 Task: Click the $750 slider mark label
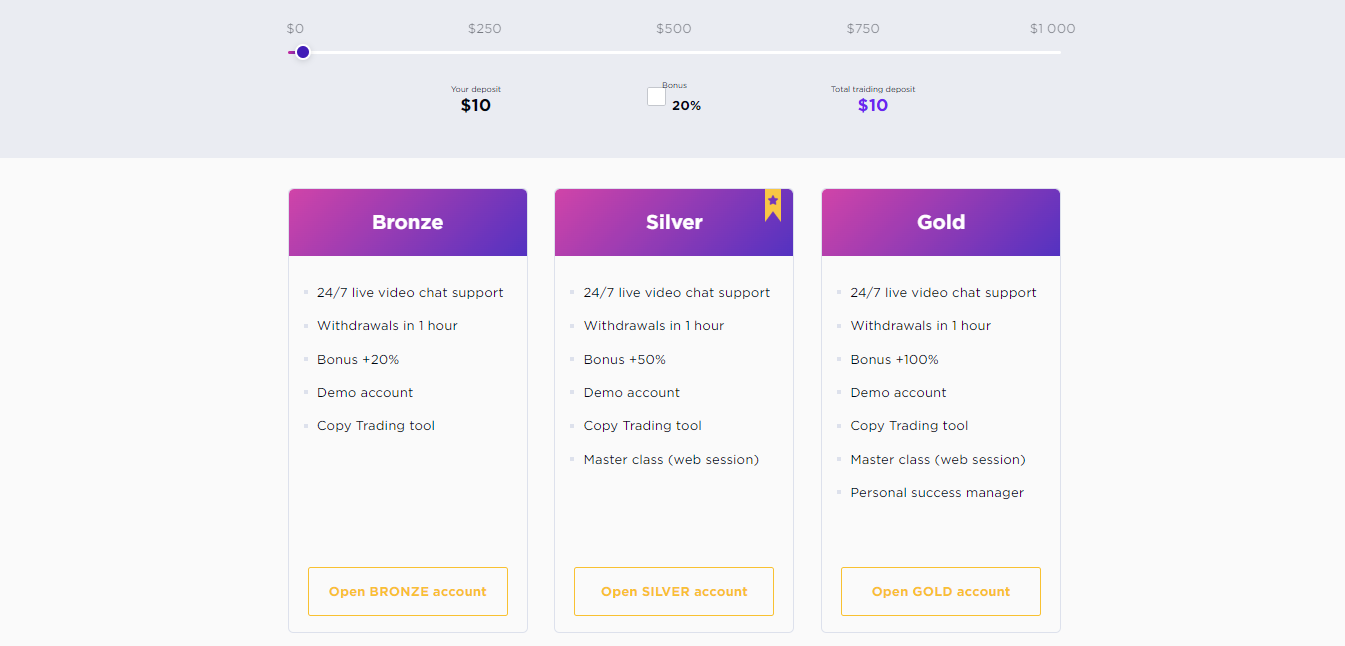(x=863, y=29)
